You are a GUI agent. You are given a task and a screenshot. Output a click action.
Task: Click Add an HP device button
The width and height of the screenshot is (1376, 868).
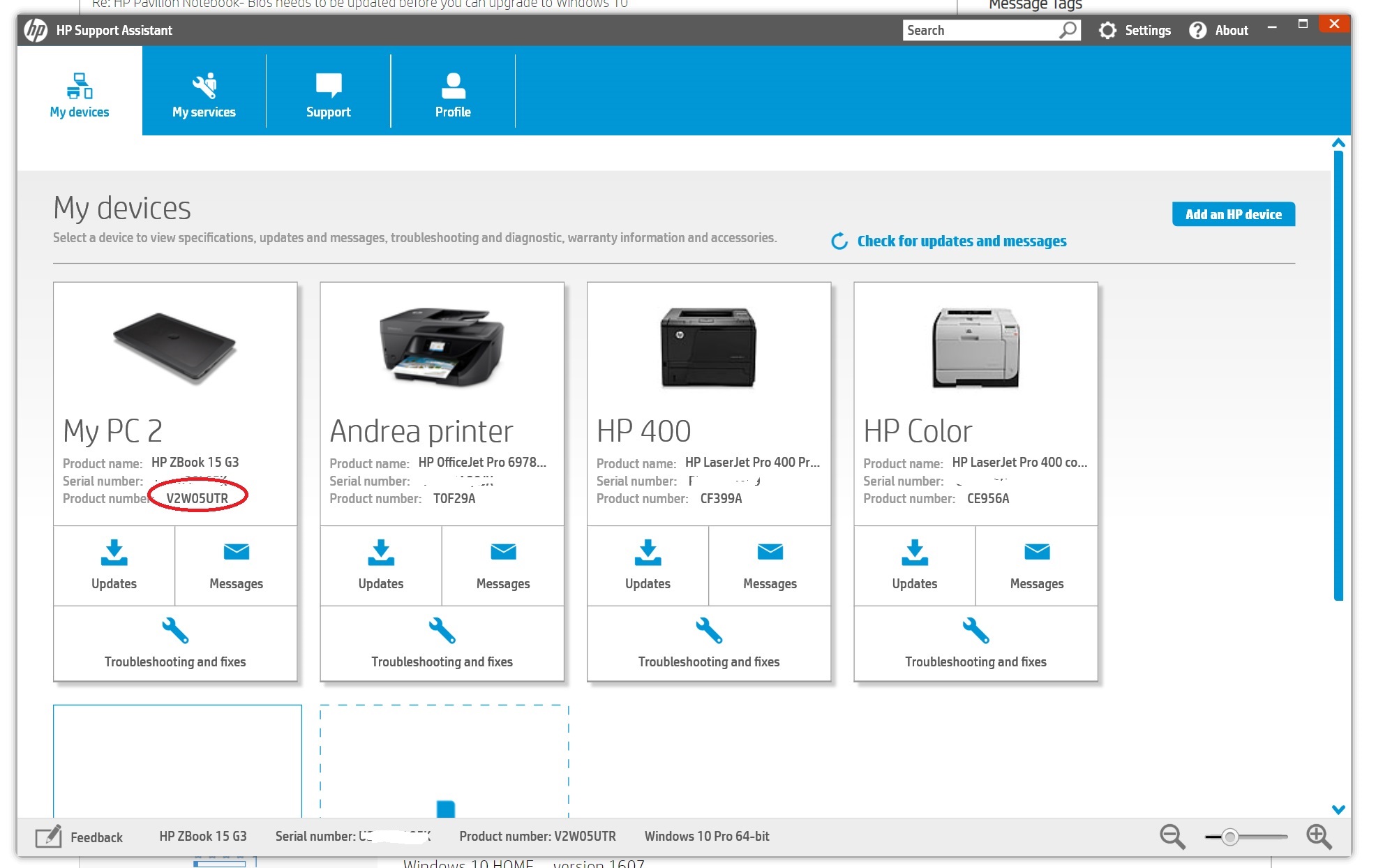click(x=1233, y=214)
